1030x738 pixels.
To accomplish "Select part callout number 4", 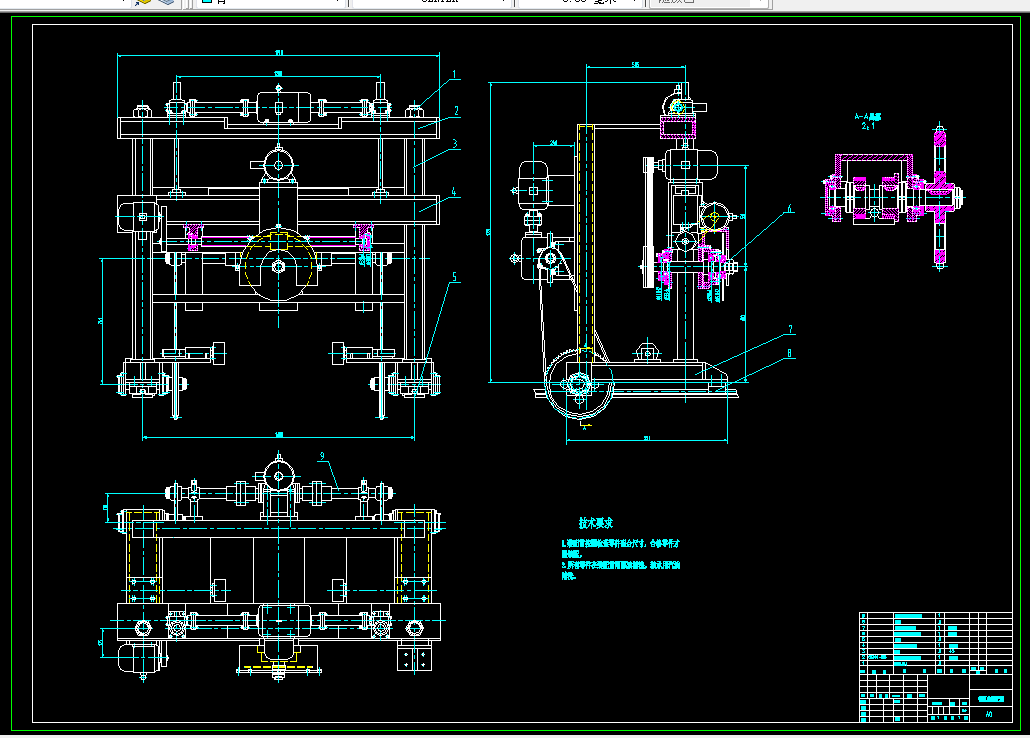I will pos(454,192).
